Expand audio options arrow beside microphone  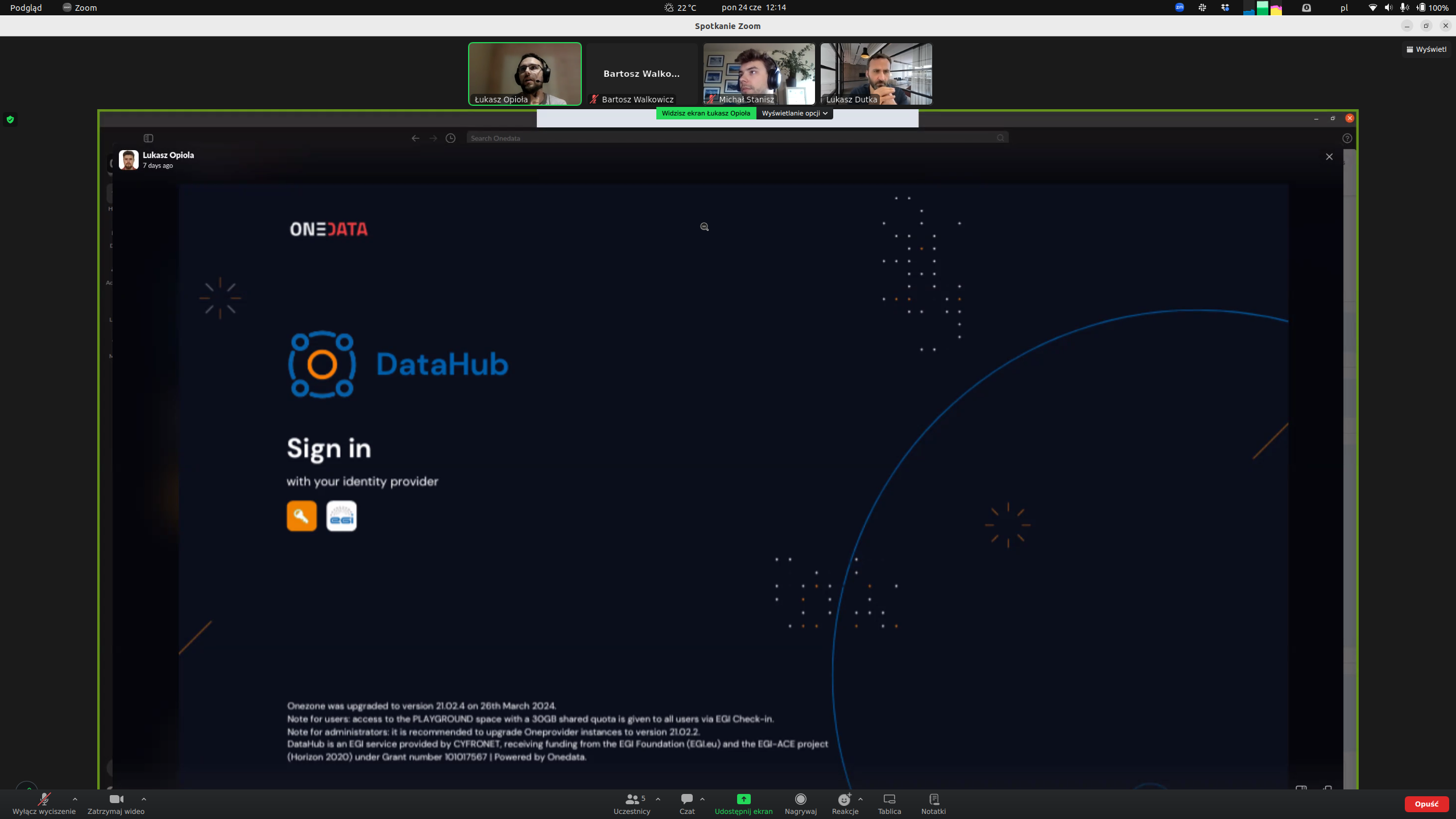75,799
